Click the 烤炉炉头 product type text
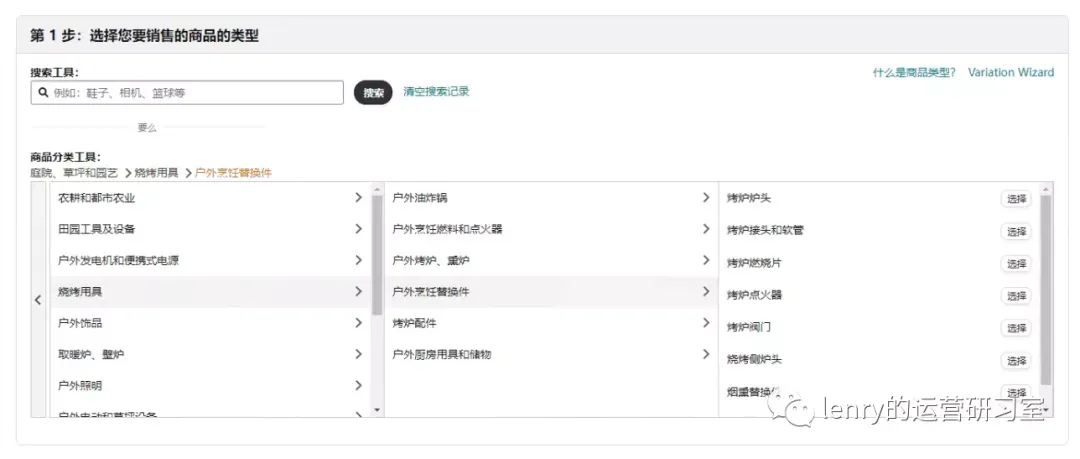Image resolution: width=1080 pixels, height=459 pixels. click(x=749, y=198)
